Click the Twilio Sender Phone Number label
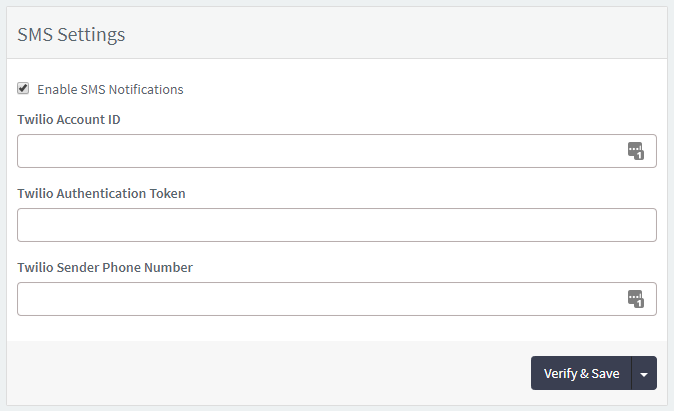This screenshot has height=411, width=674. [105, 267]
